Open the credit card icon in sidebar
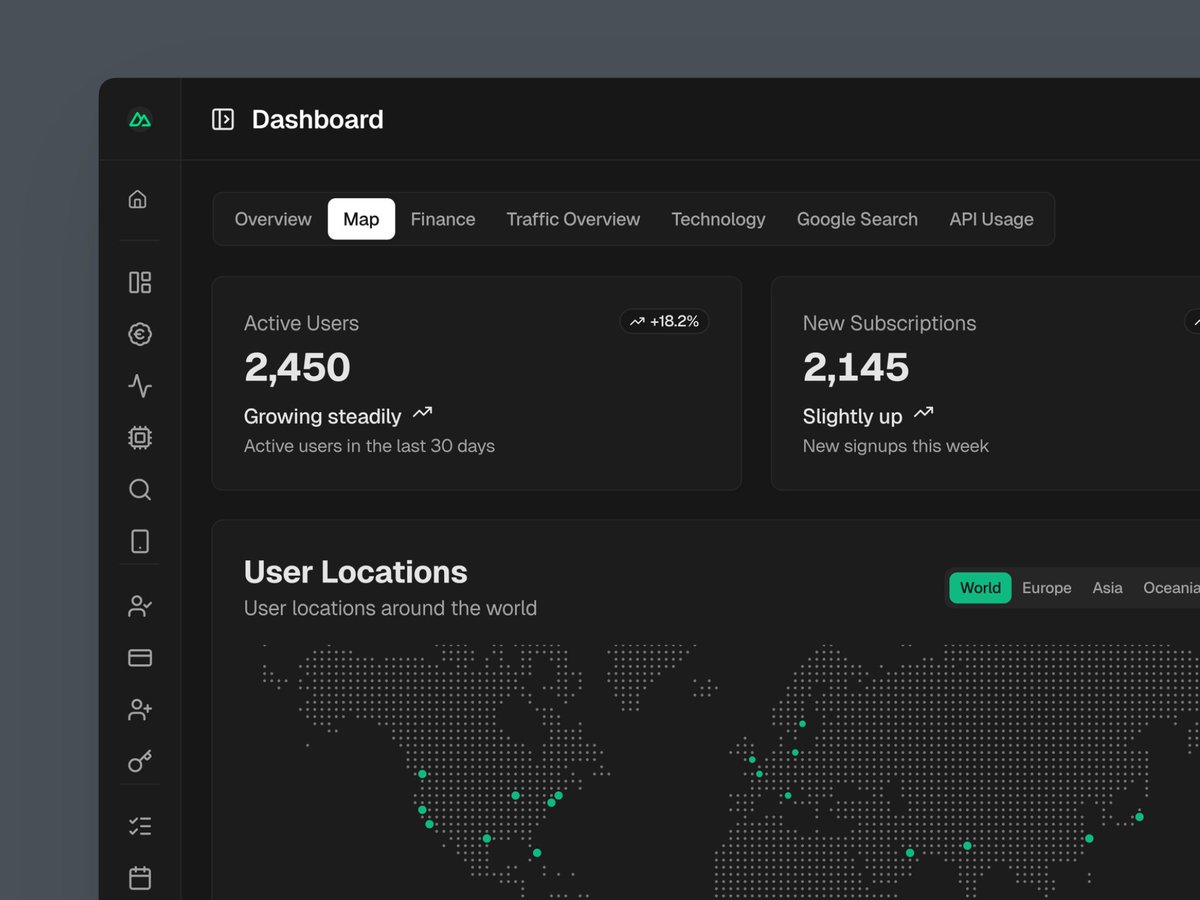The image size is (1200, 900). point(140,658)
